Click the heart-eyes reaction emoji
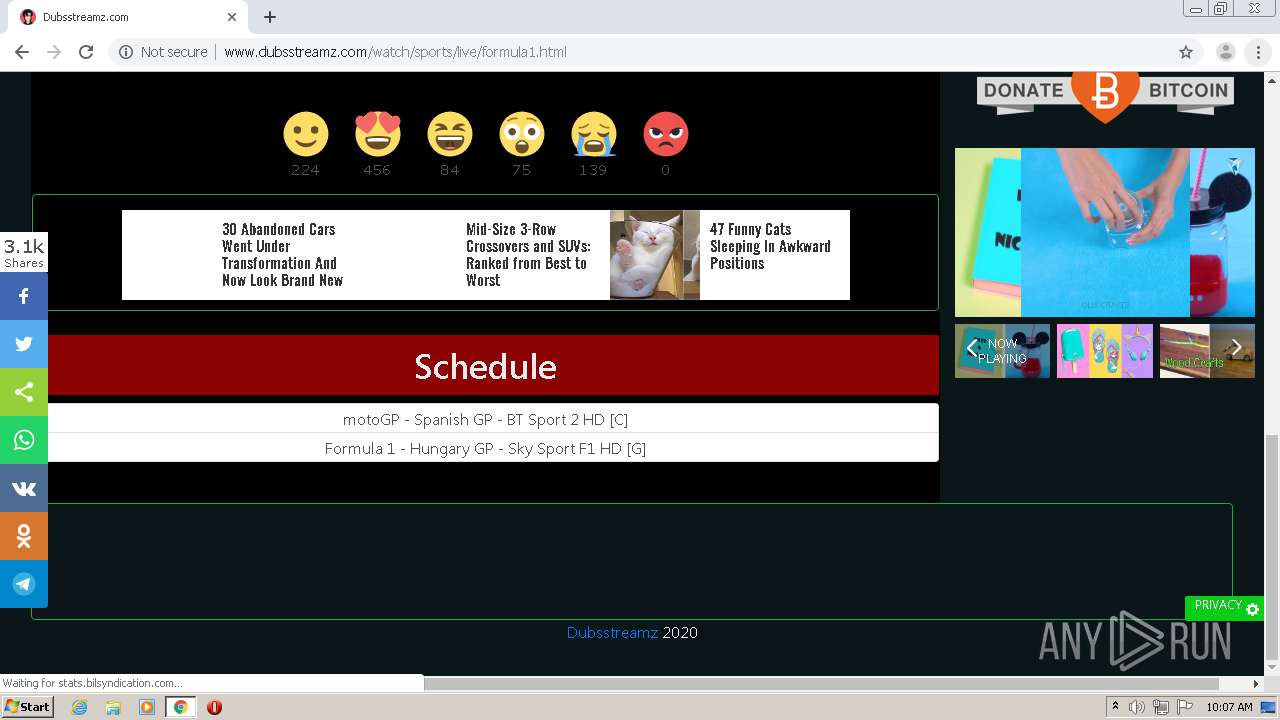 (x=377, y=133)
